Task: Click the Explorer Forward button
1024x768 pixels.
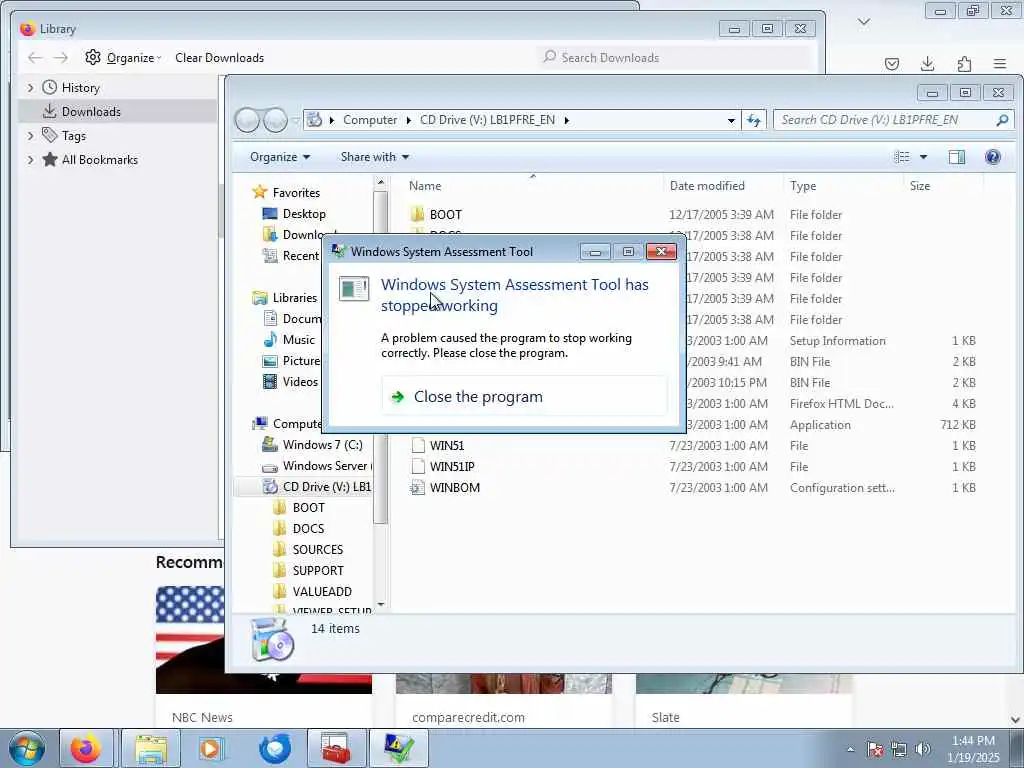Action: pos(275,120)
